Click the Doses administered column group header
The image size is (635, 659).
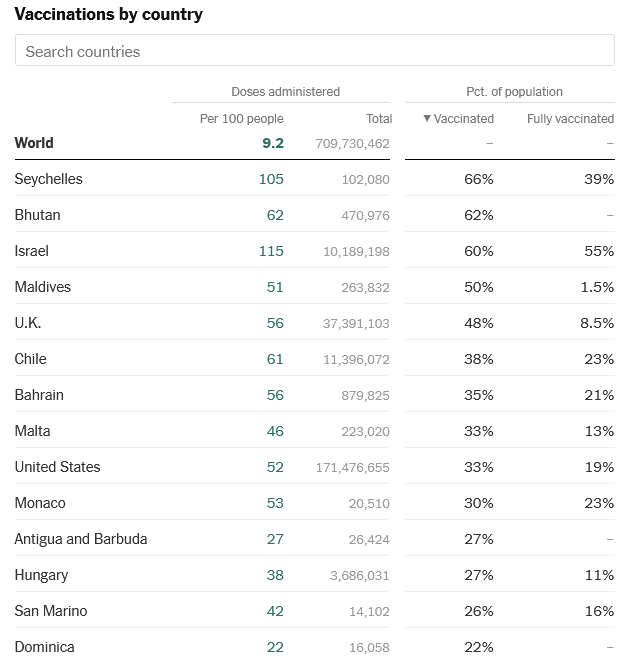pyautogui.click(x=285, y=91)
